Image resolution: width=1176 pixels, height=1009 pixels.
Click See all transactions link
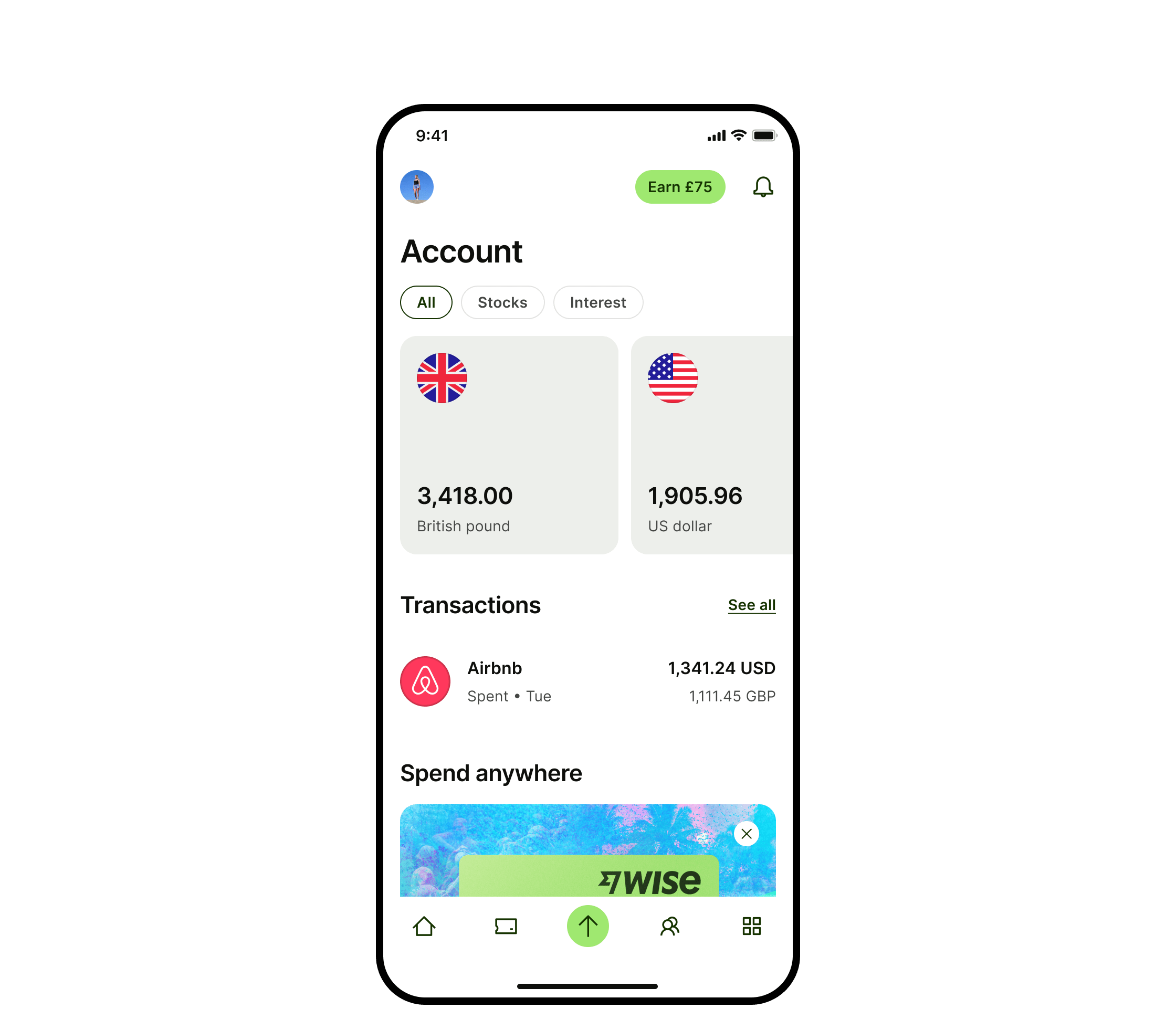tap(752, 604)
